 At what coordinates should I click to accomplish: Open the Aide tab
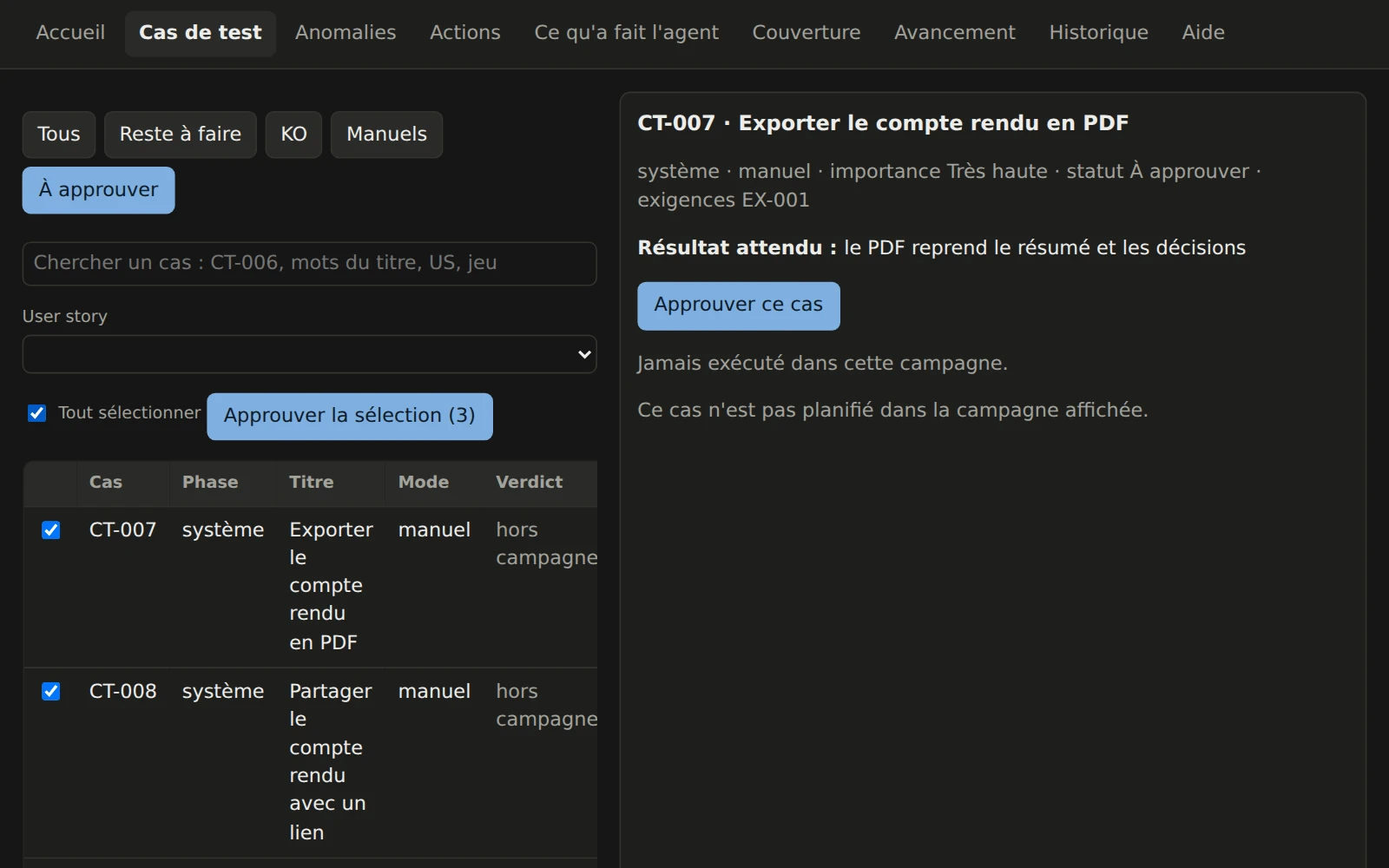(1203, 33)
